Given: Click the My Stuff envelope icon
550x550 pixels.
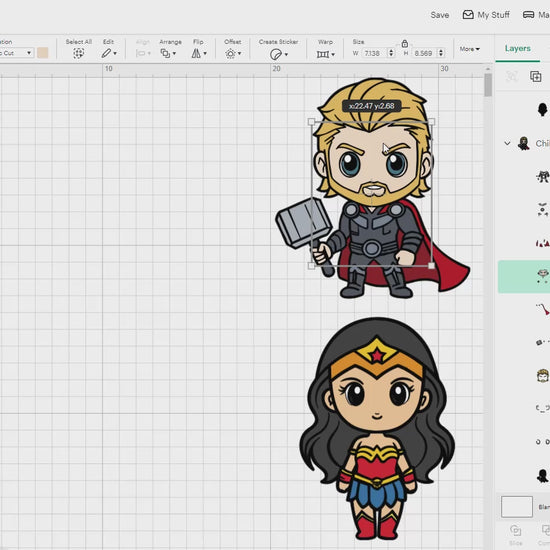Looking at the screenshot, I should 468,15.
